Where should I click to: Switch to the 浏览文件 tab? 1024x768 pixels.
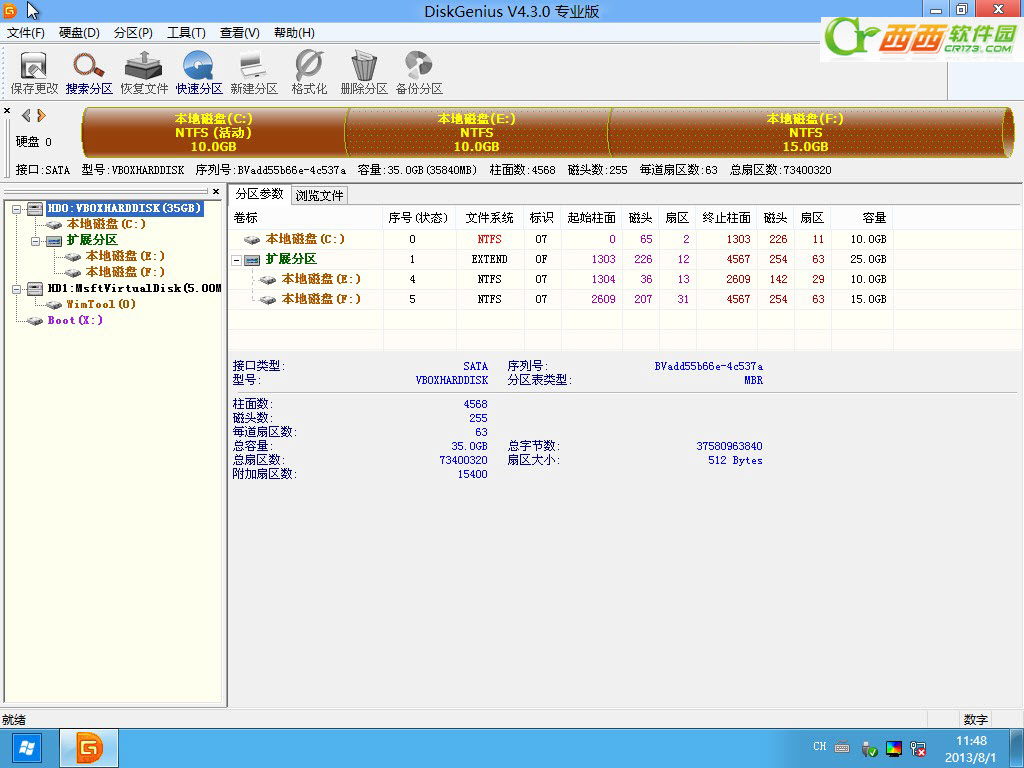[319, 195]
